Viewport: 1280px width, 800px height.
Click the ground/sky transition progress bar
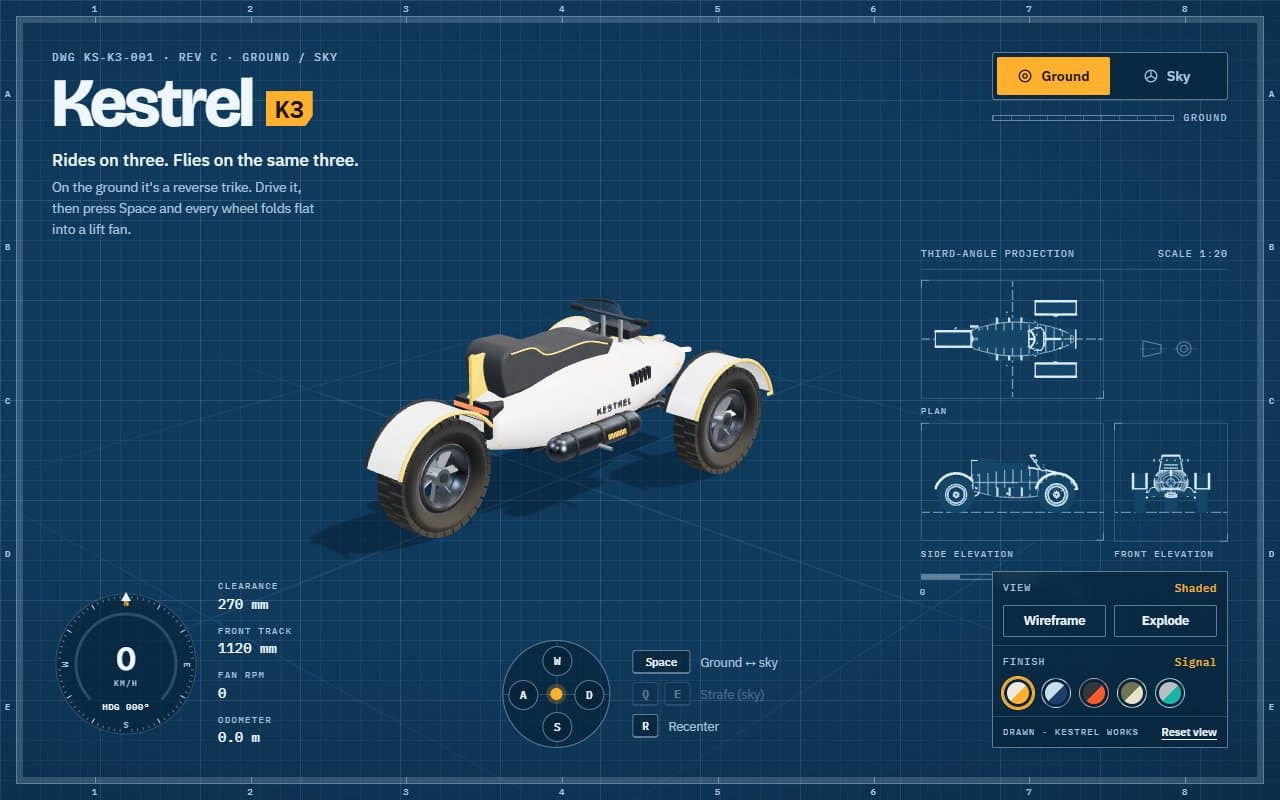point(1083,118)
